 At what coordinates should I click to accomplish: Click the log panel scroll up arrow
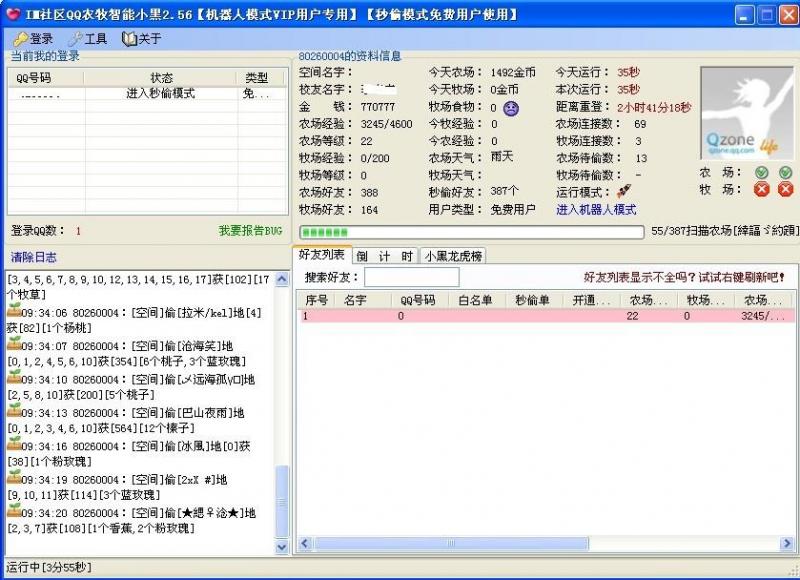(282, 279)
